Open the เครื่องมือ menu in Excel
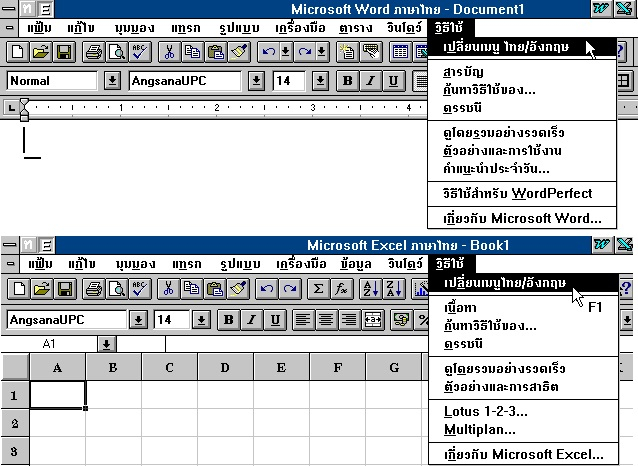The width and height of the screenshot is (638, 466). 301,264
